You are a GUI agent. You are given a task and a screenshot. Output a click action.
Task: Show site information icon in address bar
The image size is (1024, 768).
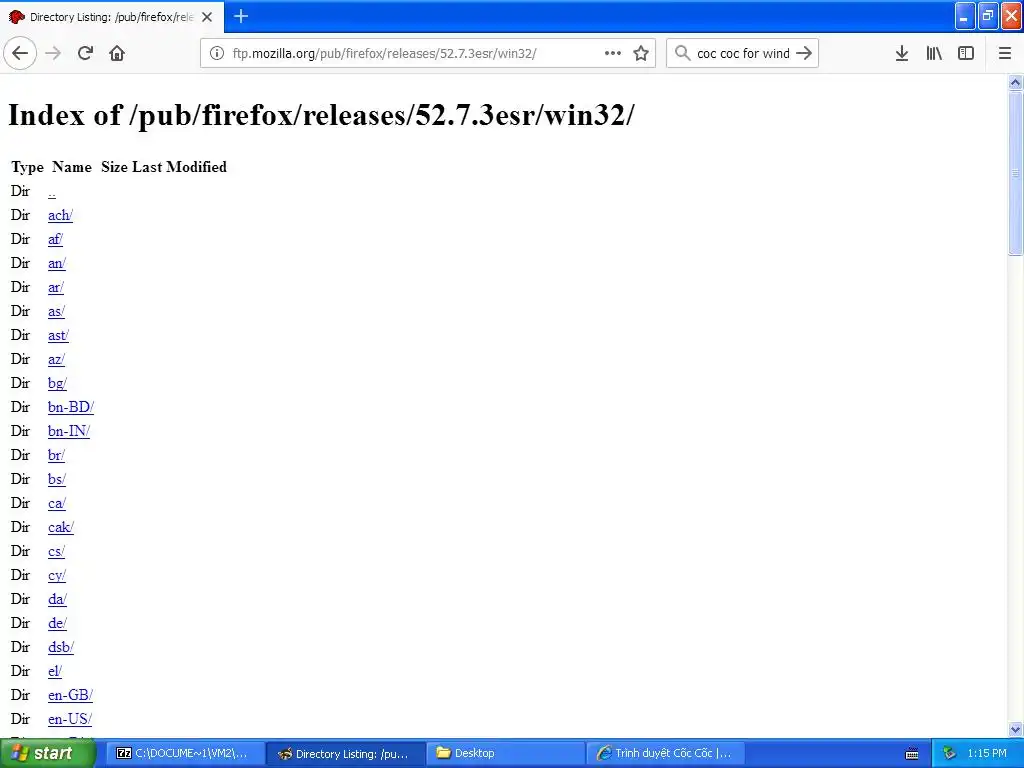coord(217,54)
